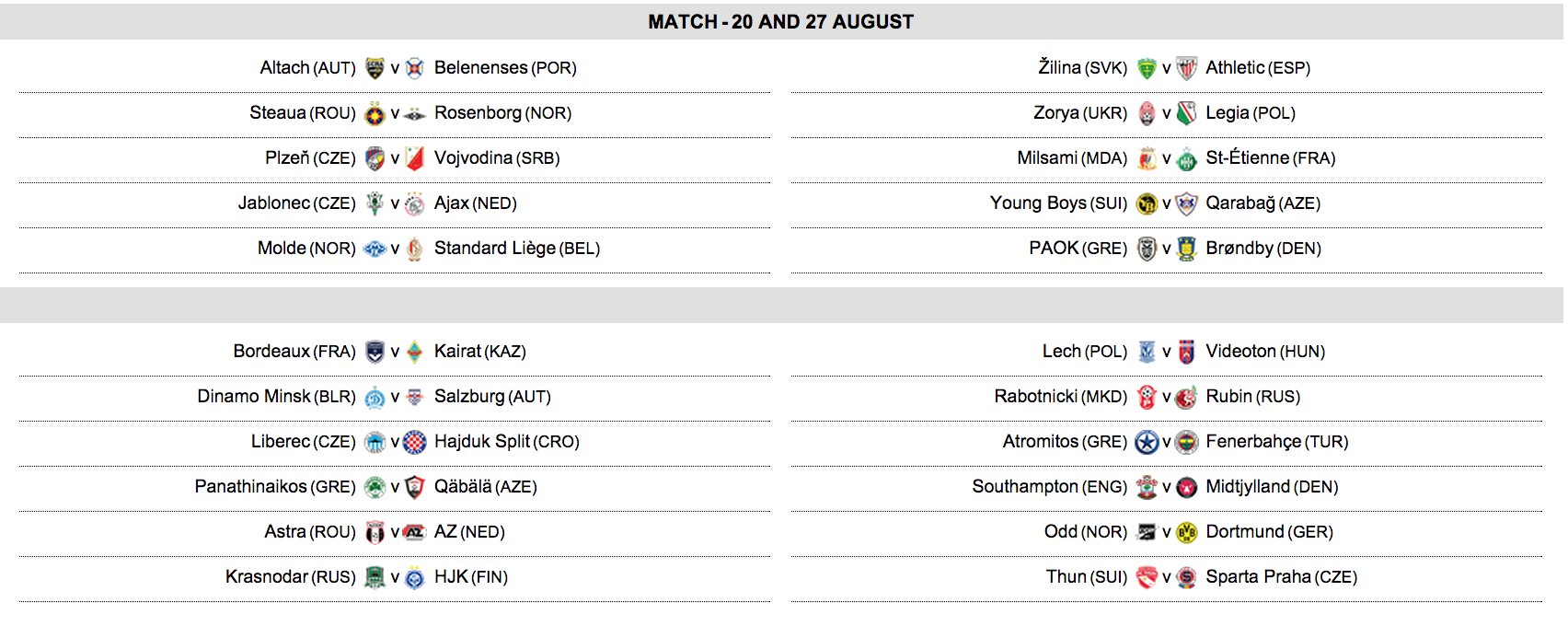Click the Atromitos blue star badge
The image size is (1568, 626).
pos(1147,442)
